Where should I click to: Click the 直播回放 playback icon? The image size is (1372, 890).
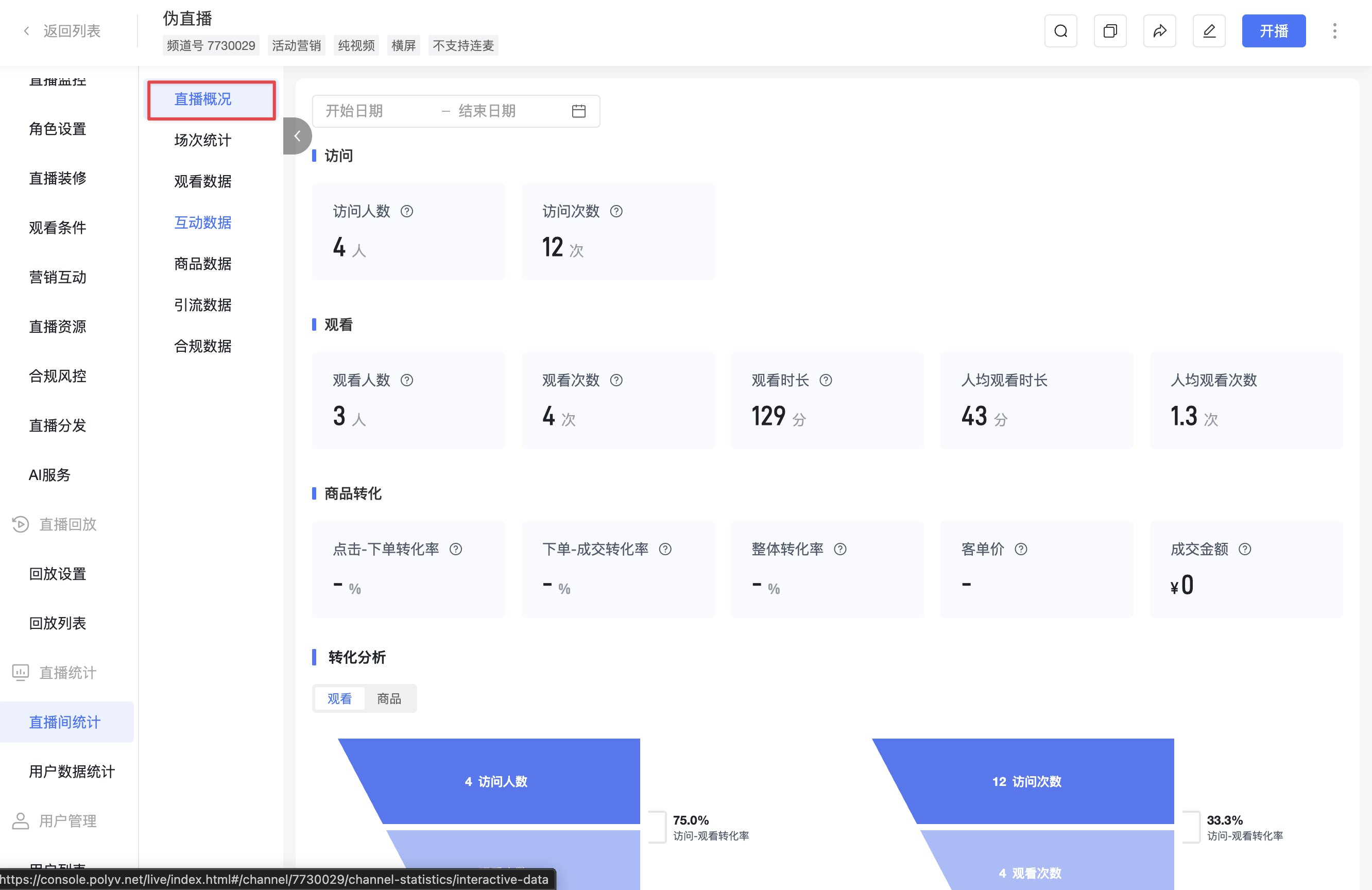pos(21,524)
